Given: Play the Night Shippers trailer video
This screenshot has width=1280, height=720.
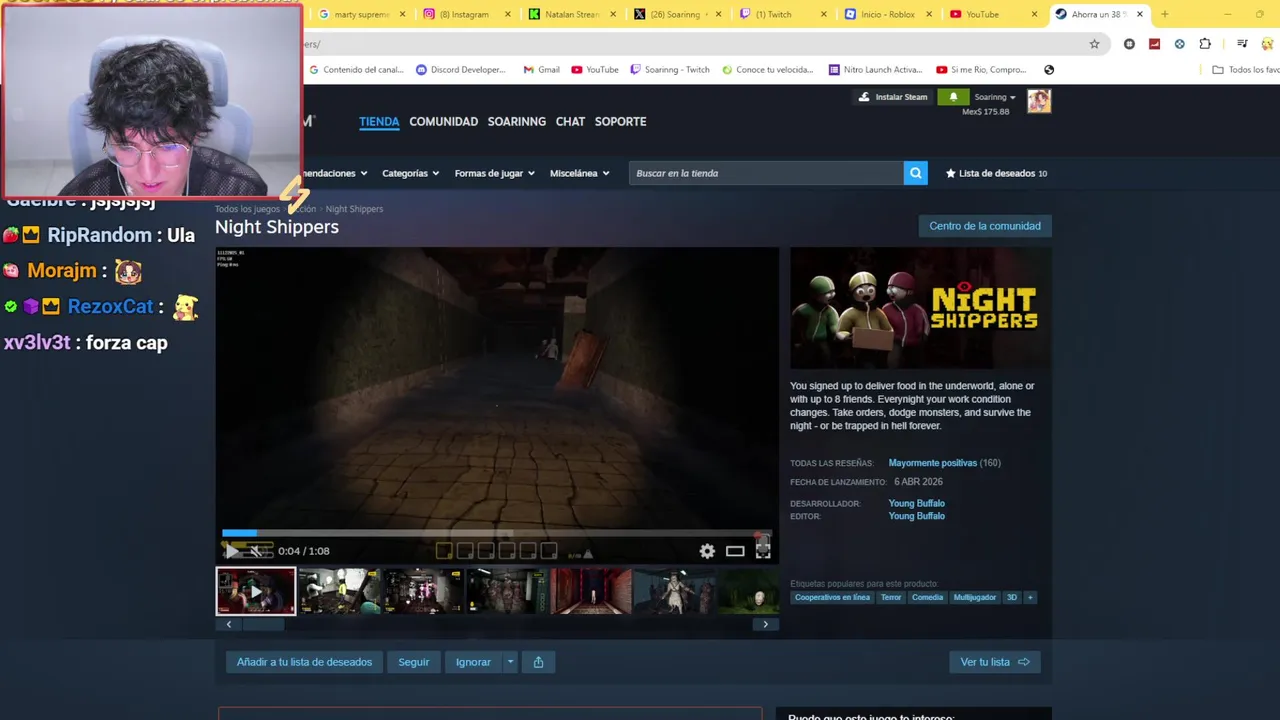Looking at the screenshot, I should click(232, 551).
